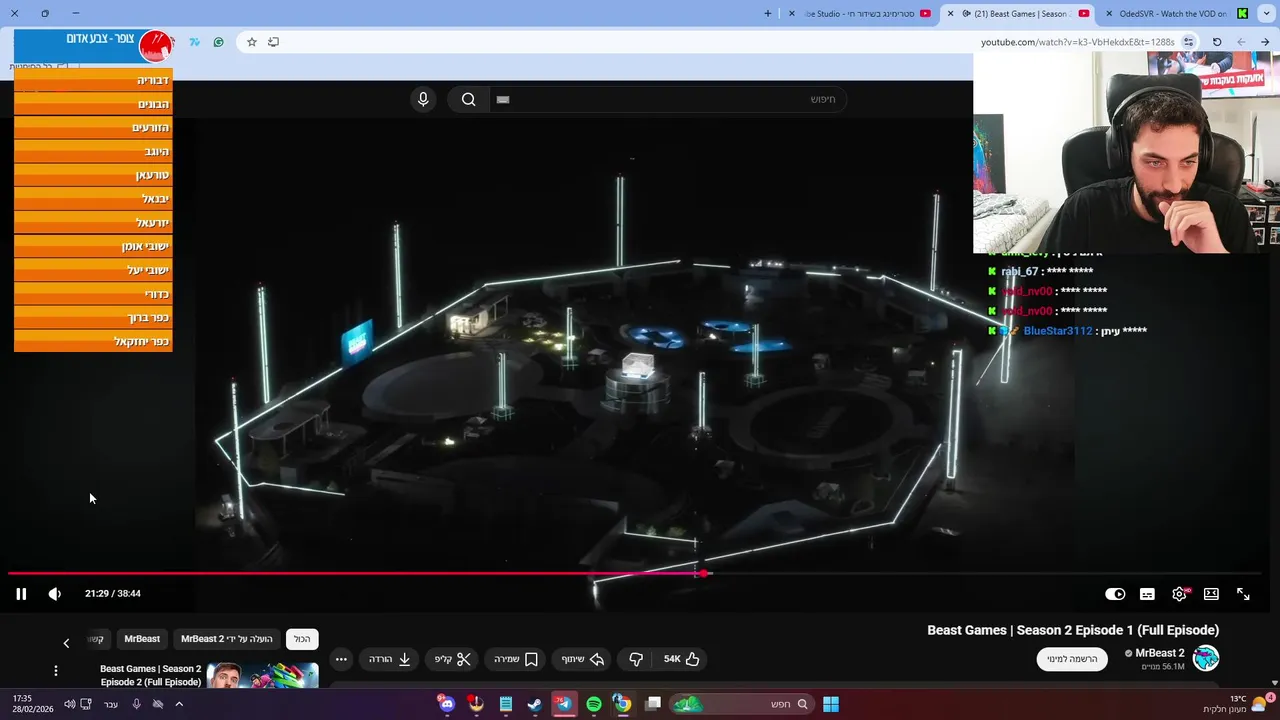The height and width of the screenshot is (720, 1280).
Task: Open options menu for the Episode 2 suggestion
Action: (x=56, y=670)
